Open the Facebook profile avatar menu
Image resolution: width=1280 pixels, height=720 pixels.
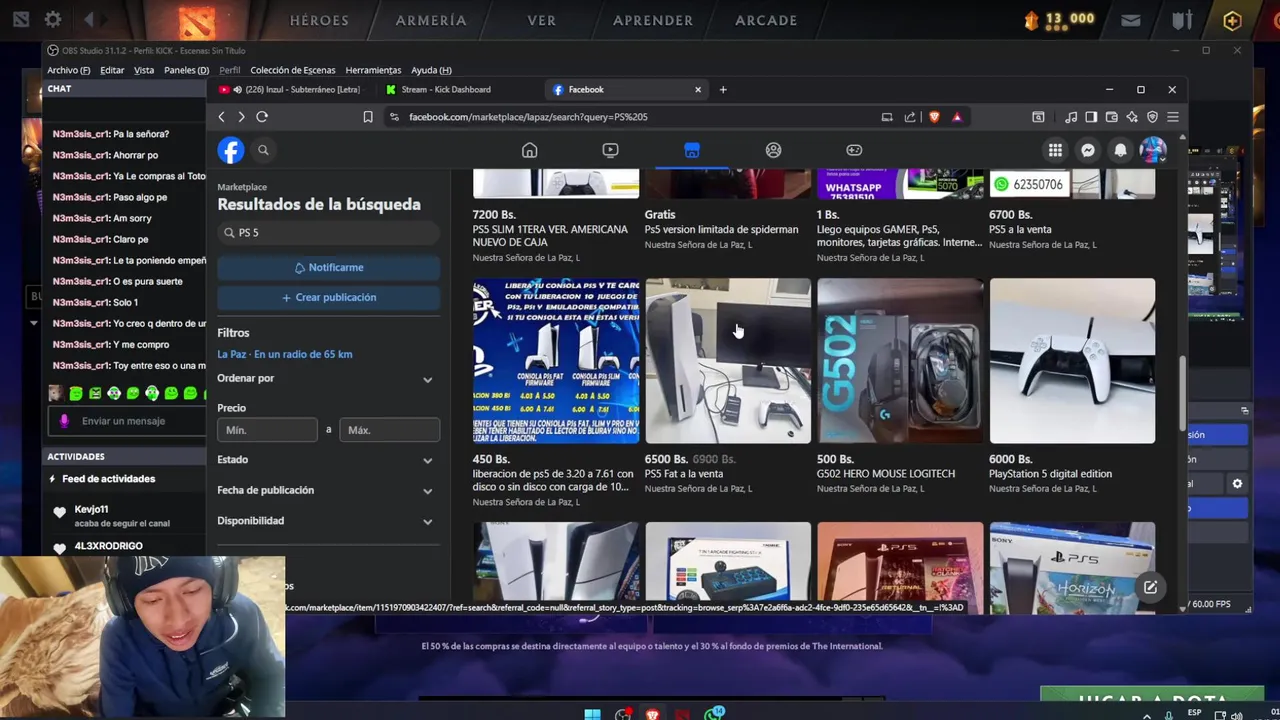coord(1153,150)
